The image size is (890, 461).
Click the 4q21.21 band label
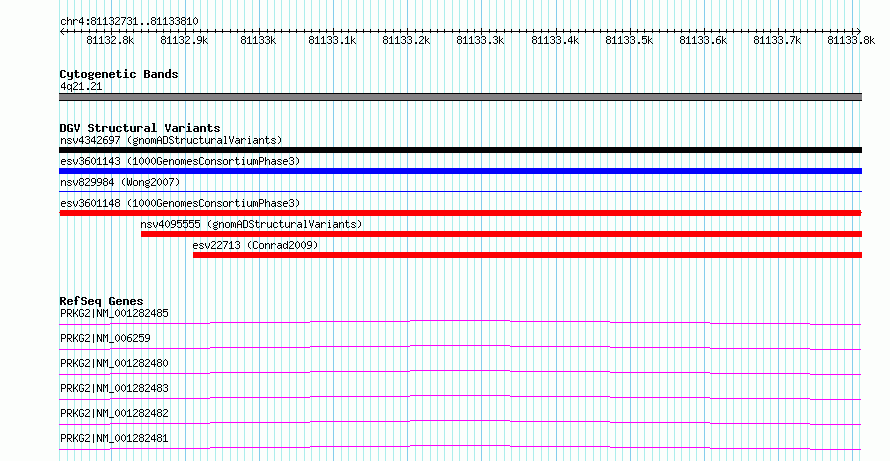coord(81,87)
